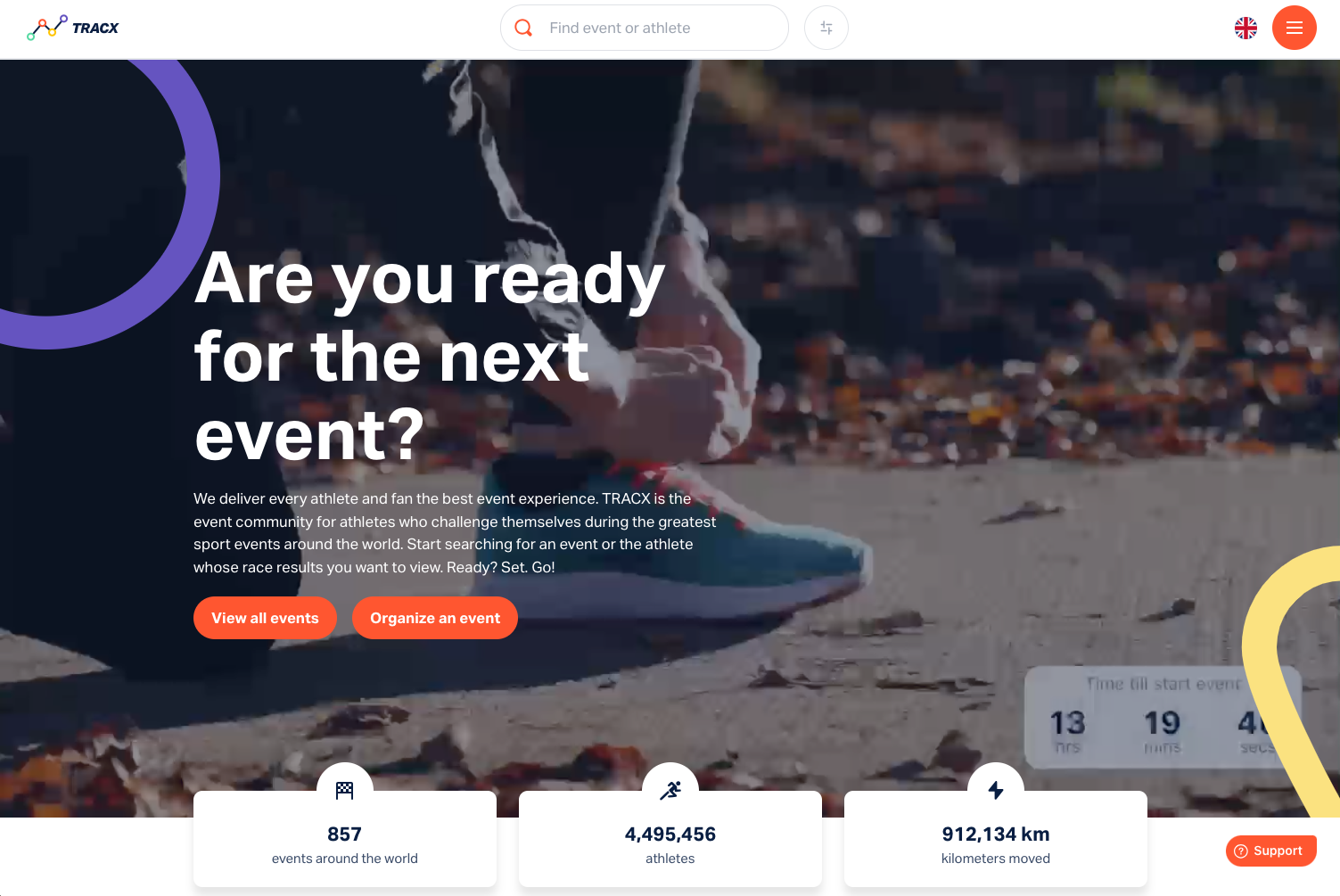
Task: Select the 912,134 km kilometers moved card
Action: (x=996, y=838)
